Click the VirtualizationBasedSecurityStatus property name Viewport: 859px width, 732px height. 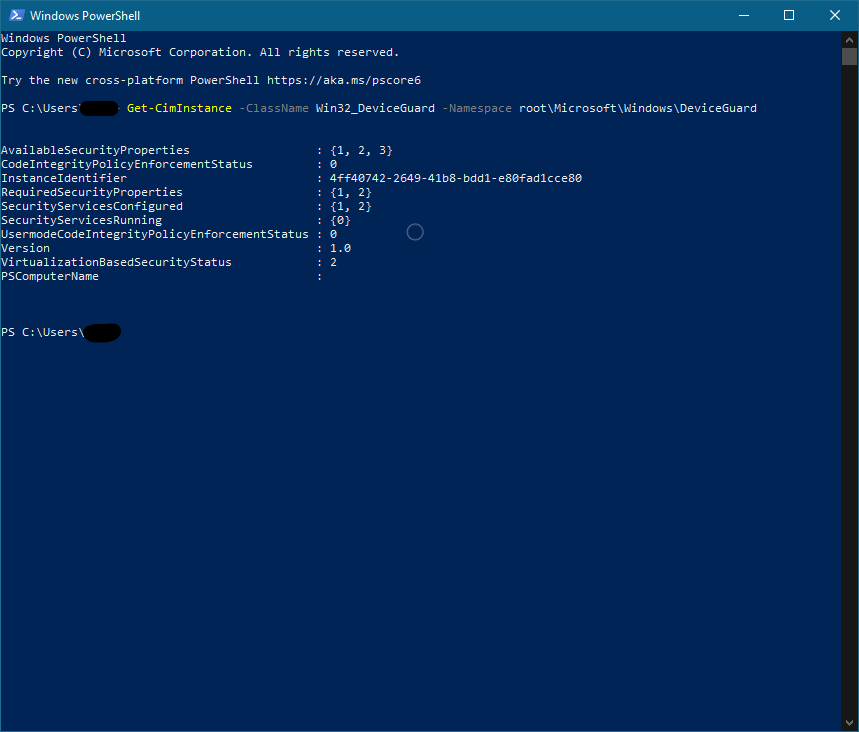click(x=116, y=262)
